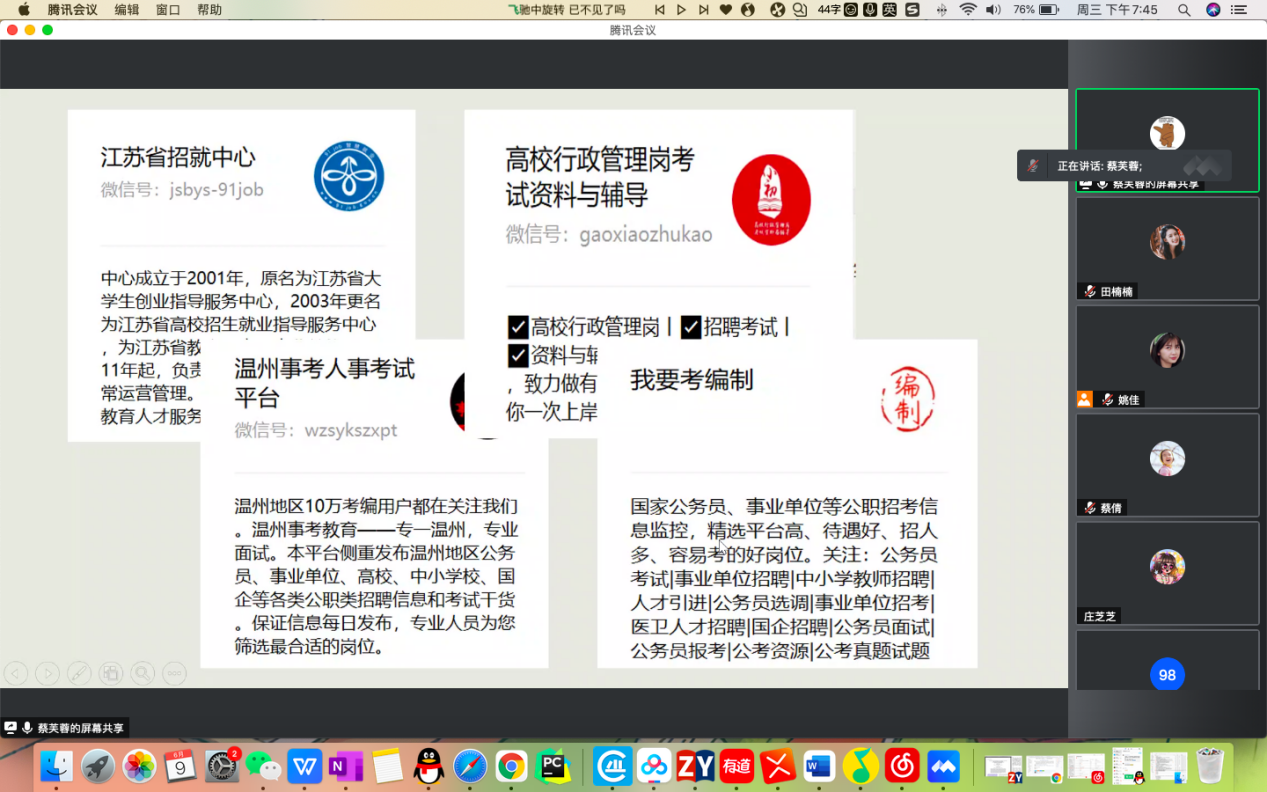This screenshot has height=792, width=1267.
Task: Select participant 姚佳's video tile
Action: (x=1167, y=356)
